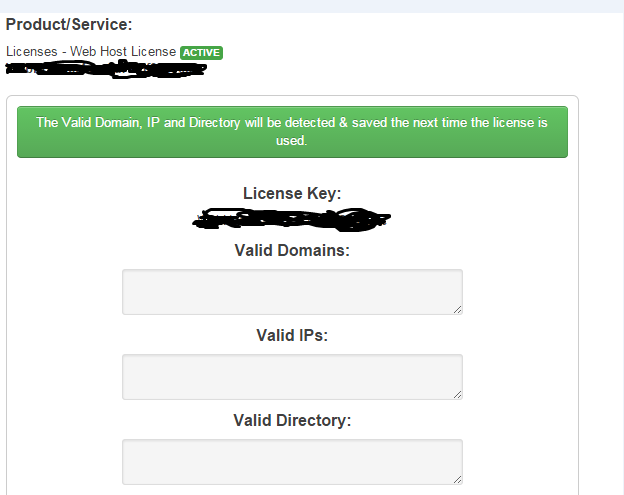Grab the Valid Domains resize handle
This screenshot has height=495, width=624.
[457, 310]
